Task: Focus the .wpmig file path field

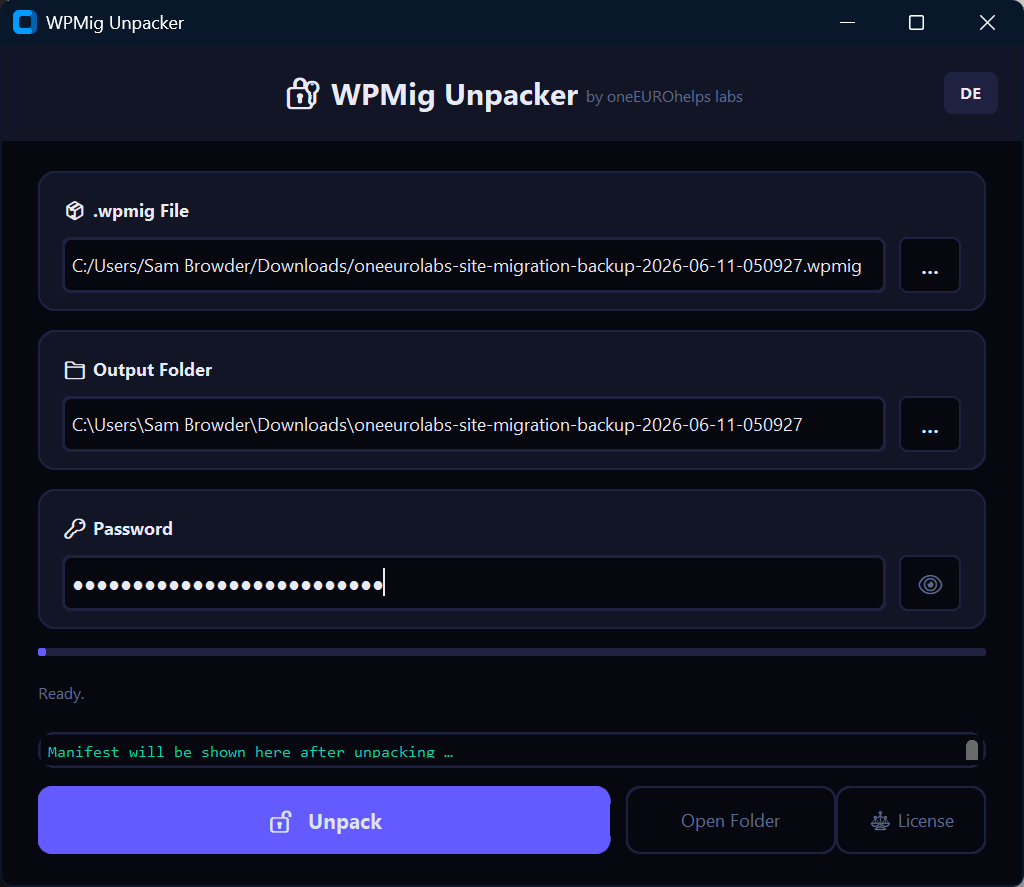Action: (473, 265)
